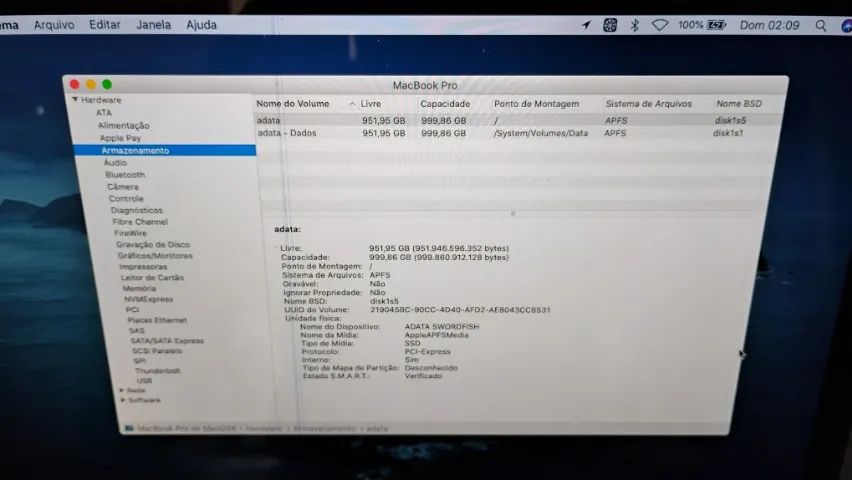Select Memória in the sidebar
The width and height of the screenshot is (852, 480).
click(139, 288)
